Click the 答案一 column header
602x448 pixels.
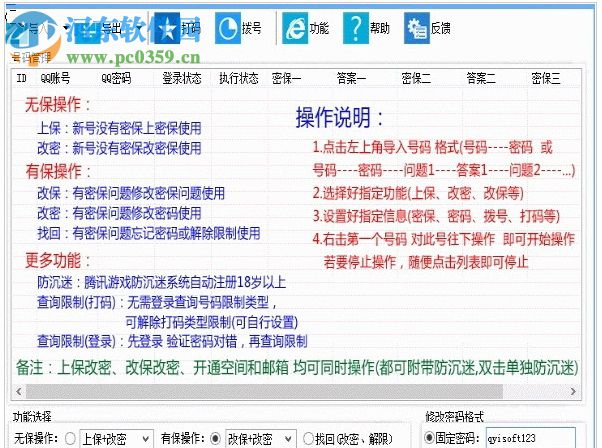pos(351,78)
